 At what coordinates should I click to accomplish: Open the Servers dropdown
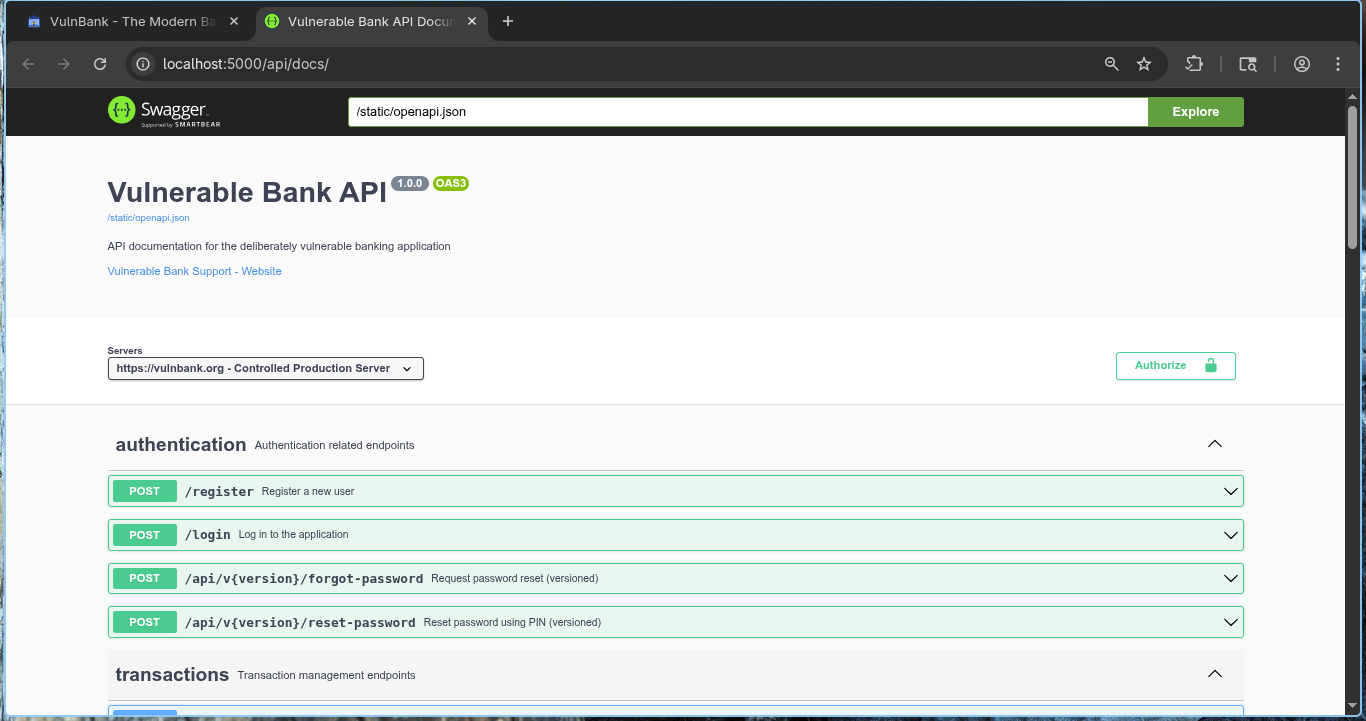(266, 368)
